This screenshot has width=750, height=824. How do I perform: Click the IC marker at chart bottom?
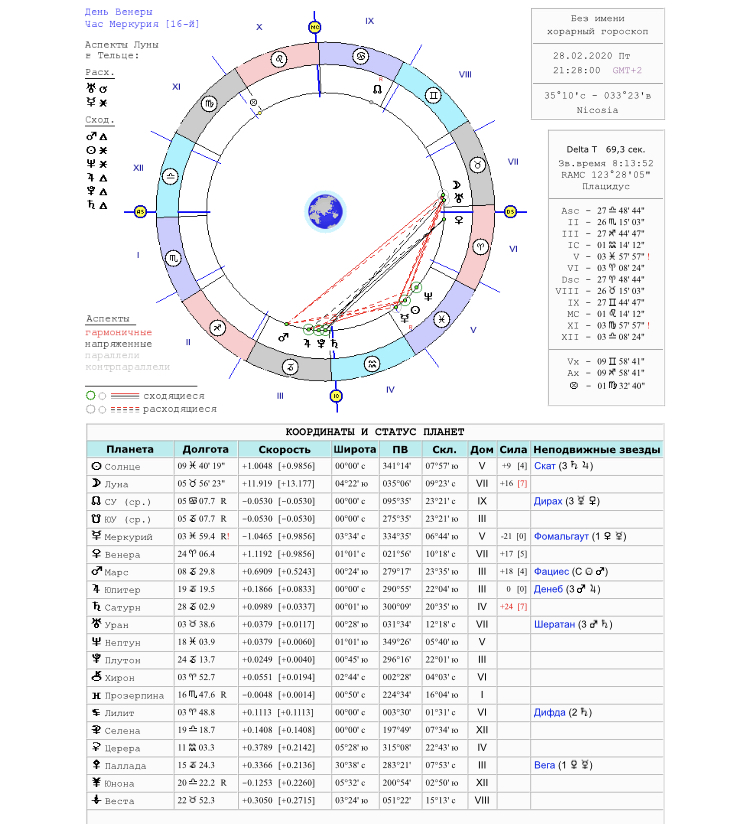tap(336, 396)
